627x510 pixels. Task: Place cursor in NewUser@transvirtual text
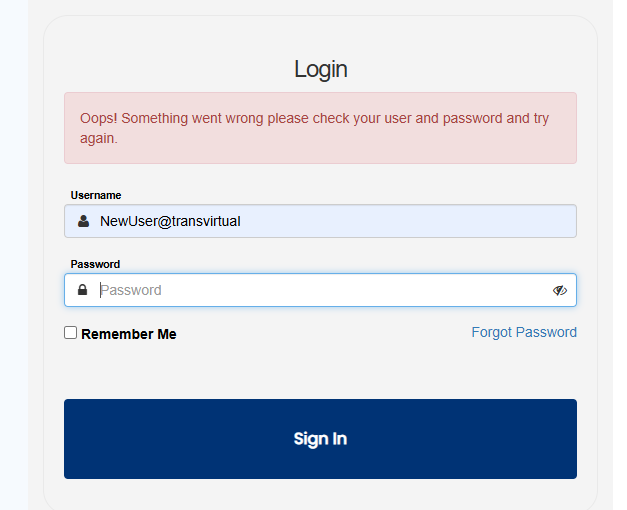coord(170,221)
